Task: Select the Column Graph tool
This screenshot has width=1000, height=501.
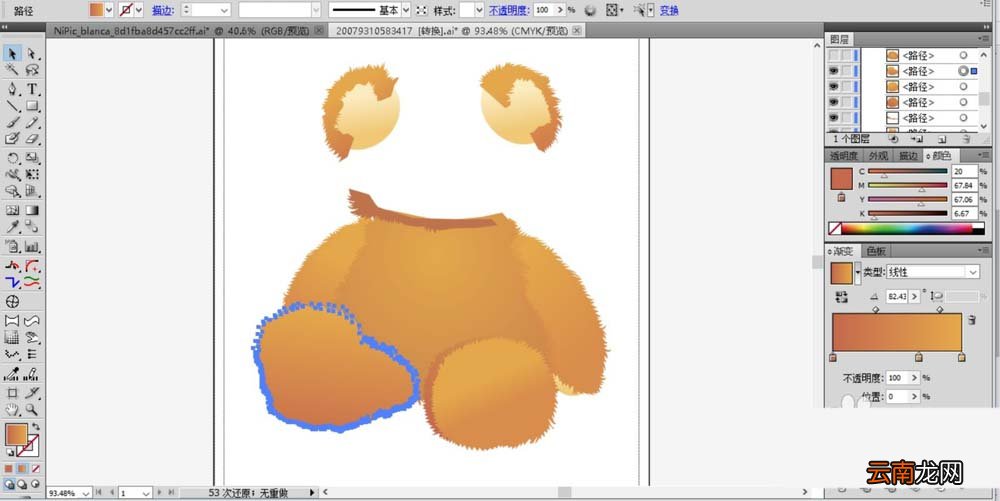Action: coord(32,246)
